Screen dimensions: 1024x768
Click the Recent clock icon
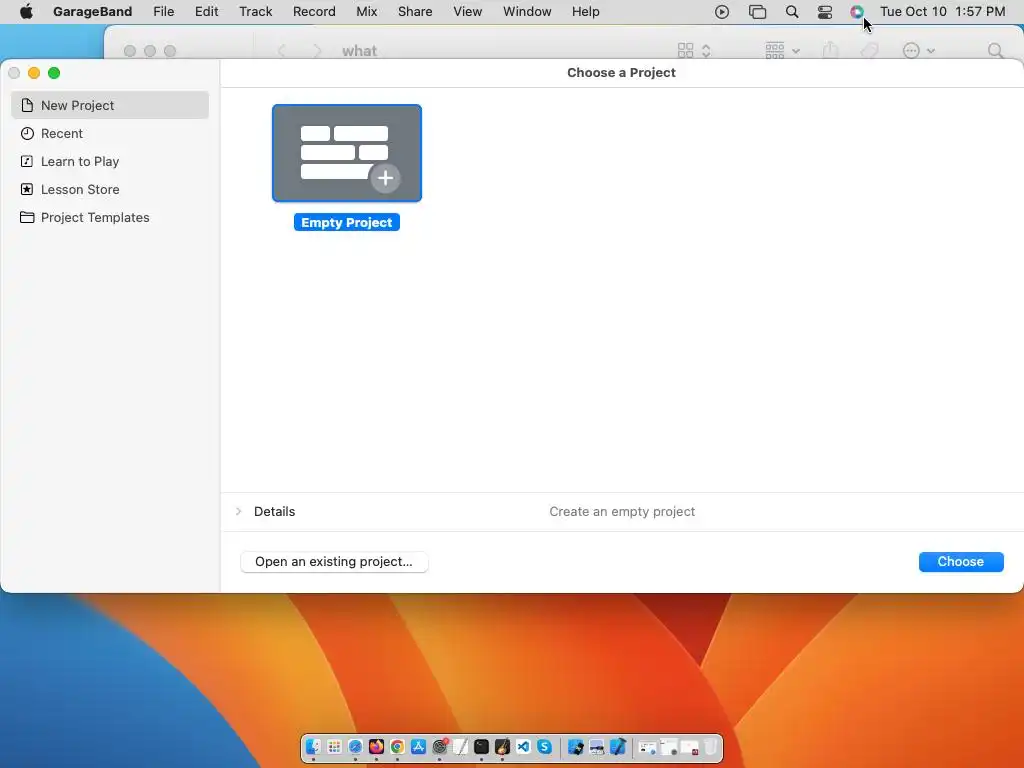[27, 133]
